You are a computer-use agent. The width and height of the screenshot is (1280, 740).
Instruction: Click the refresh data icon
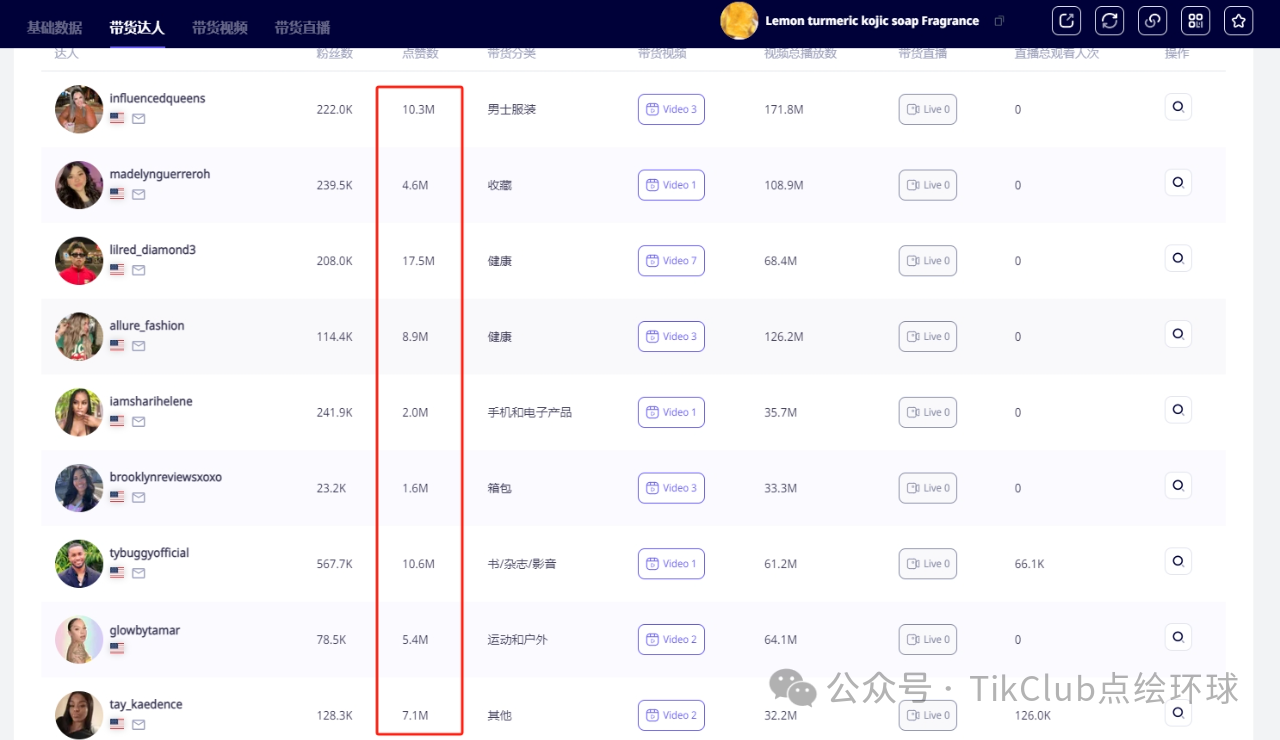click(1109, 21)
